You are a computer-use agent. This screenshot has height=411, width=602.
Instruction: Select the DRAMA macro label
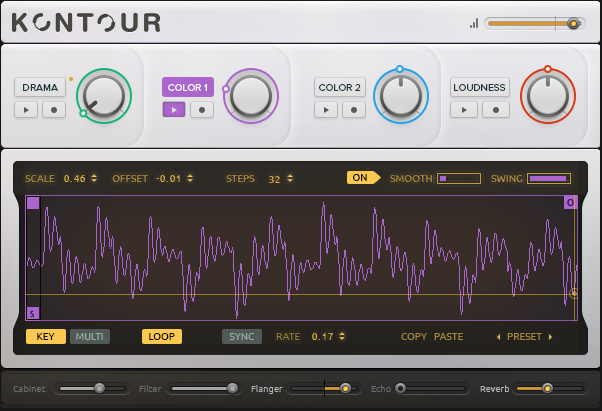point(40,87)
